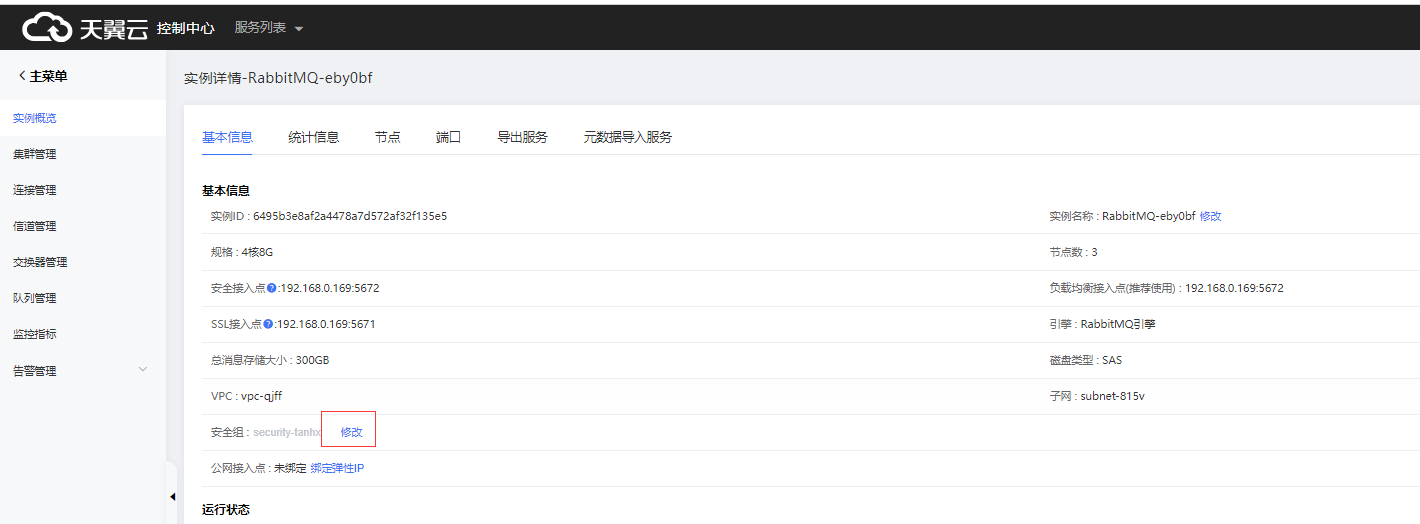Screen dimensions: 1420x524
Task: Click help icon beside 安全接入点
Action: click(x=271, y=288)
